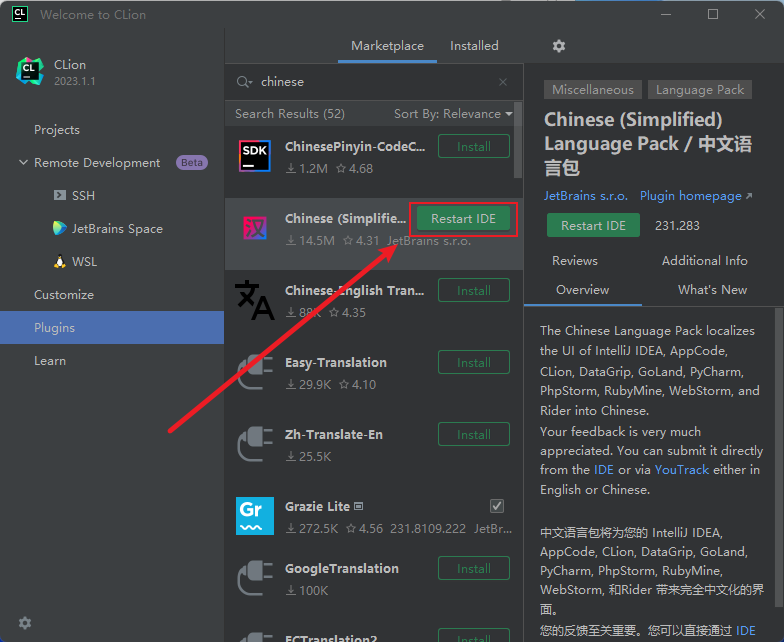
Task: Click Restart IDE in the details panel
Action: [593, 226]
